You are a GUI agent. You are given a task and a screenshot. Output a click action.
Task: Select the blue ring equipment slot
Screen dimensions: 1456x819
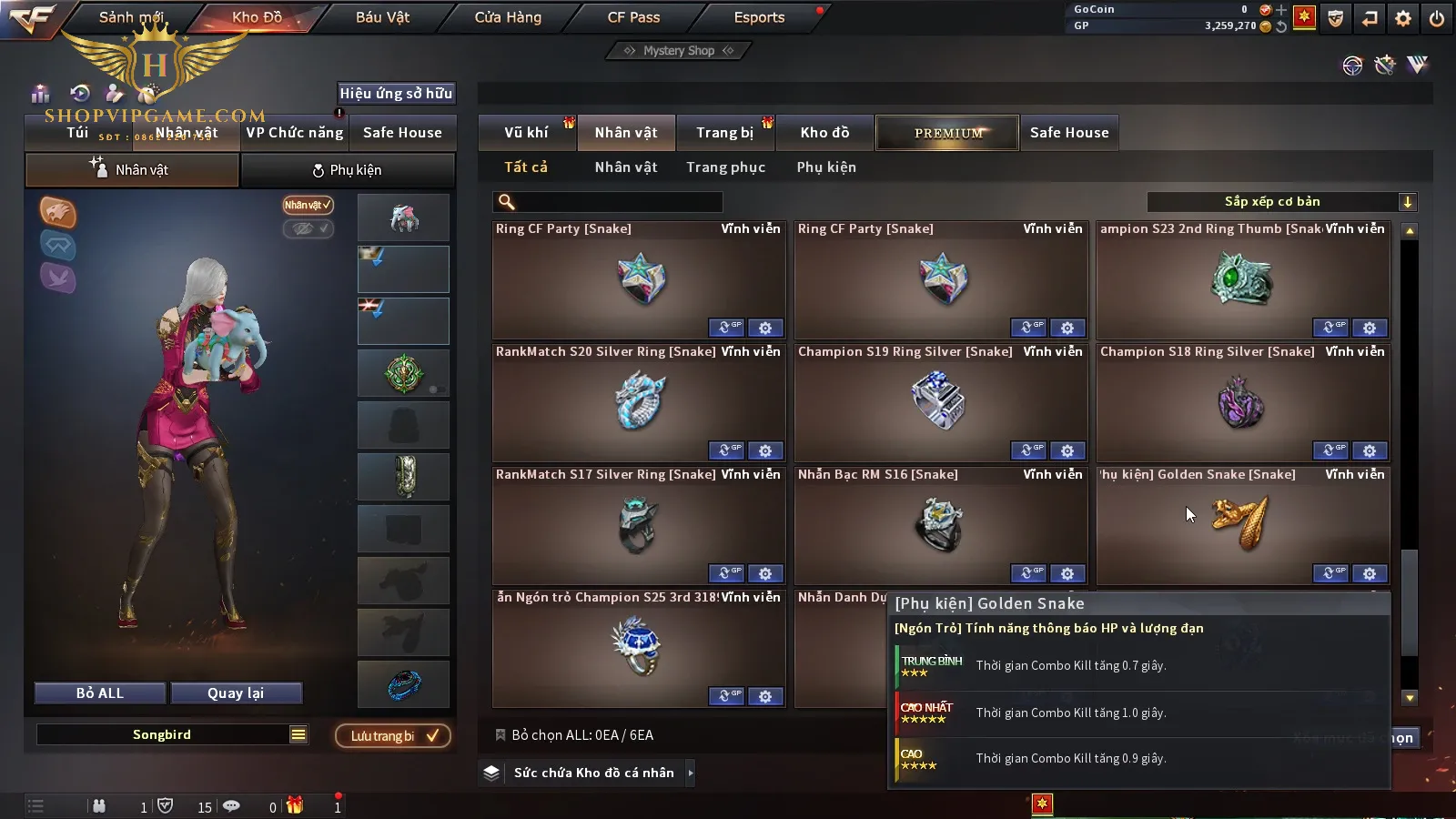[403, 684]
